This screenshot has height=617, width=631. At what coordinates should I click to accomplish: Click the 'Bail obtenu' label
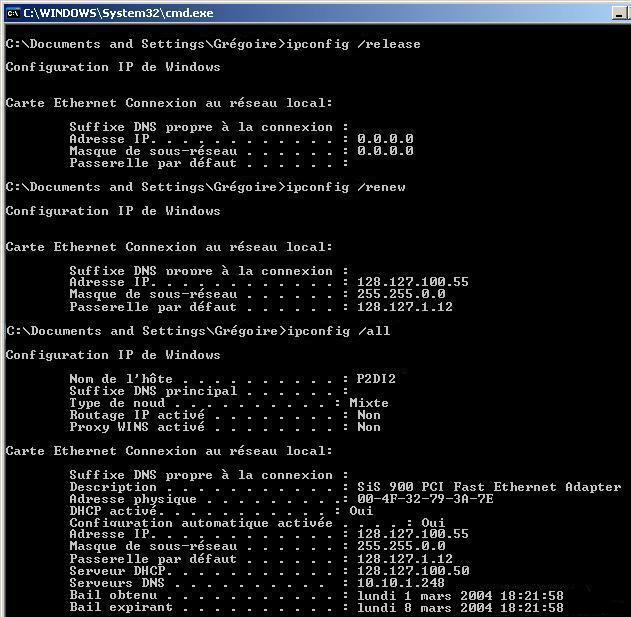click(x=113, y=596)
